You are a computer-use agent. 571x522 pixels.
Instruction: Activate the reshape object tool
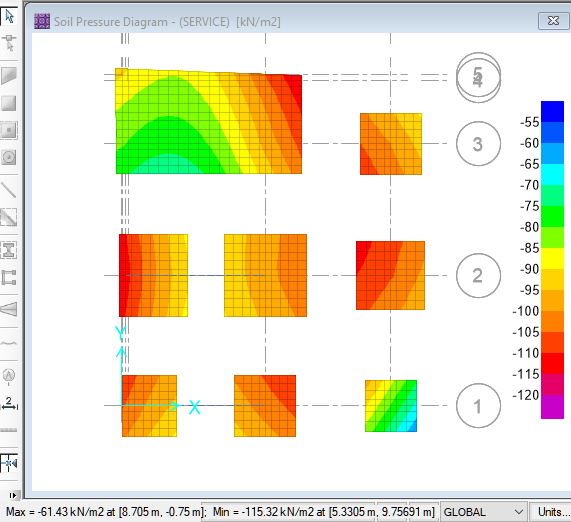coord(9,43)
